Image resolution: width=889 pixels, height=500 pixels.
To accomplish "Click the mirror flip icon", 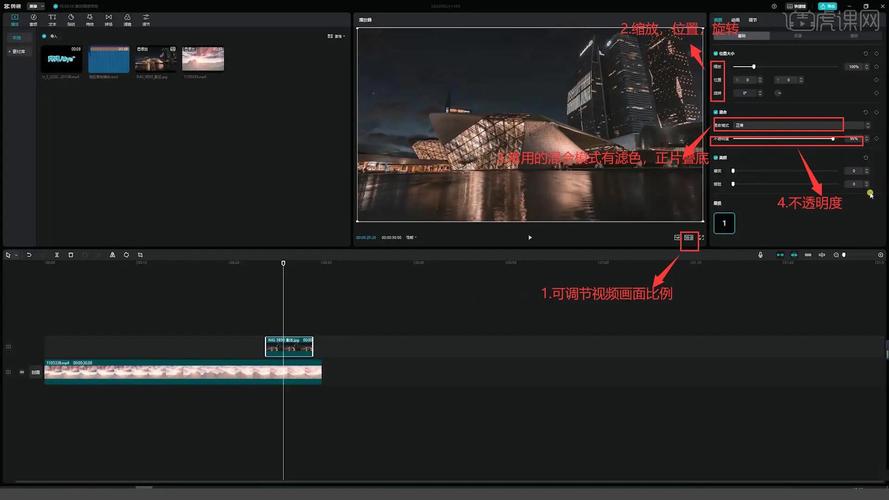I will coord(112,255).
